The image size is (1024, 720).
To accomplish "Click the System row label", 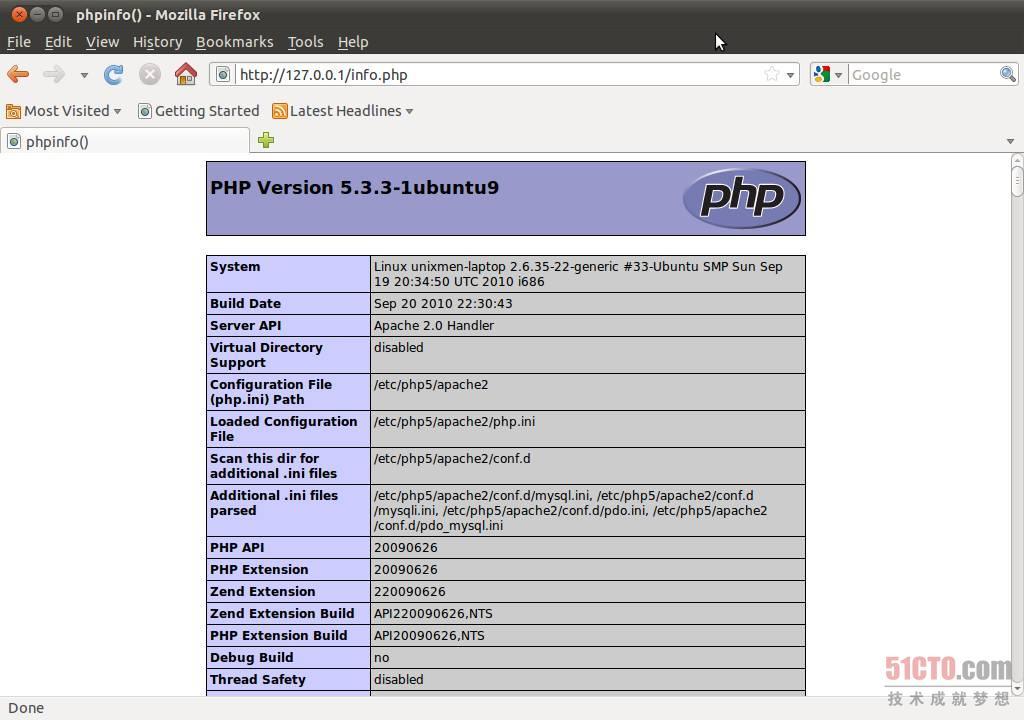I will 235,267.
